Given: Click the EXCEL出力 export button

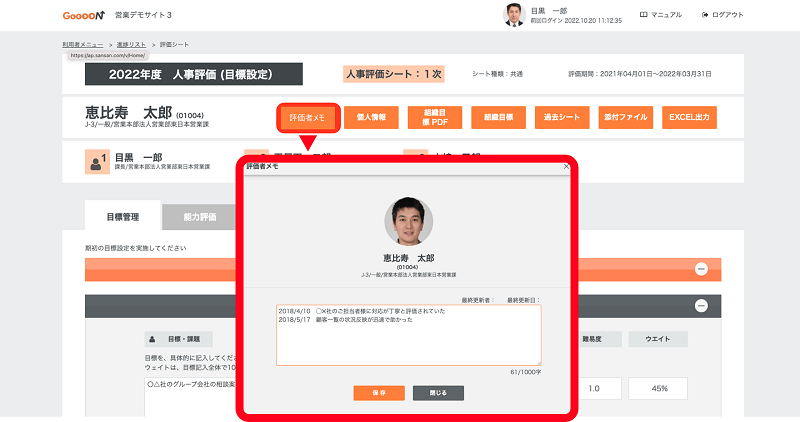Looking at the screenshot, I should 688,117.
